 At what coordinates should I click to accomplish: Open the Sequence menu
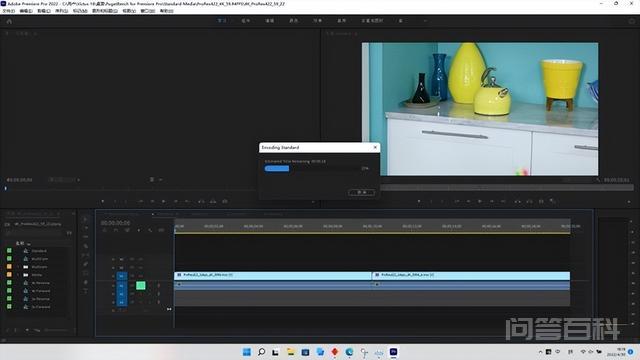pyautogui.click(x=62, y=11)
